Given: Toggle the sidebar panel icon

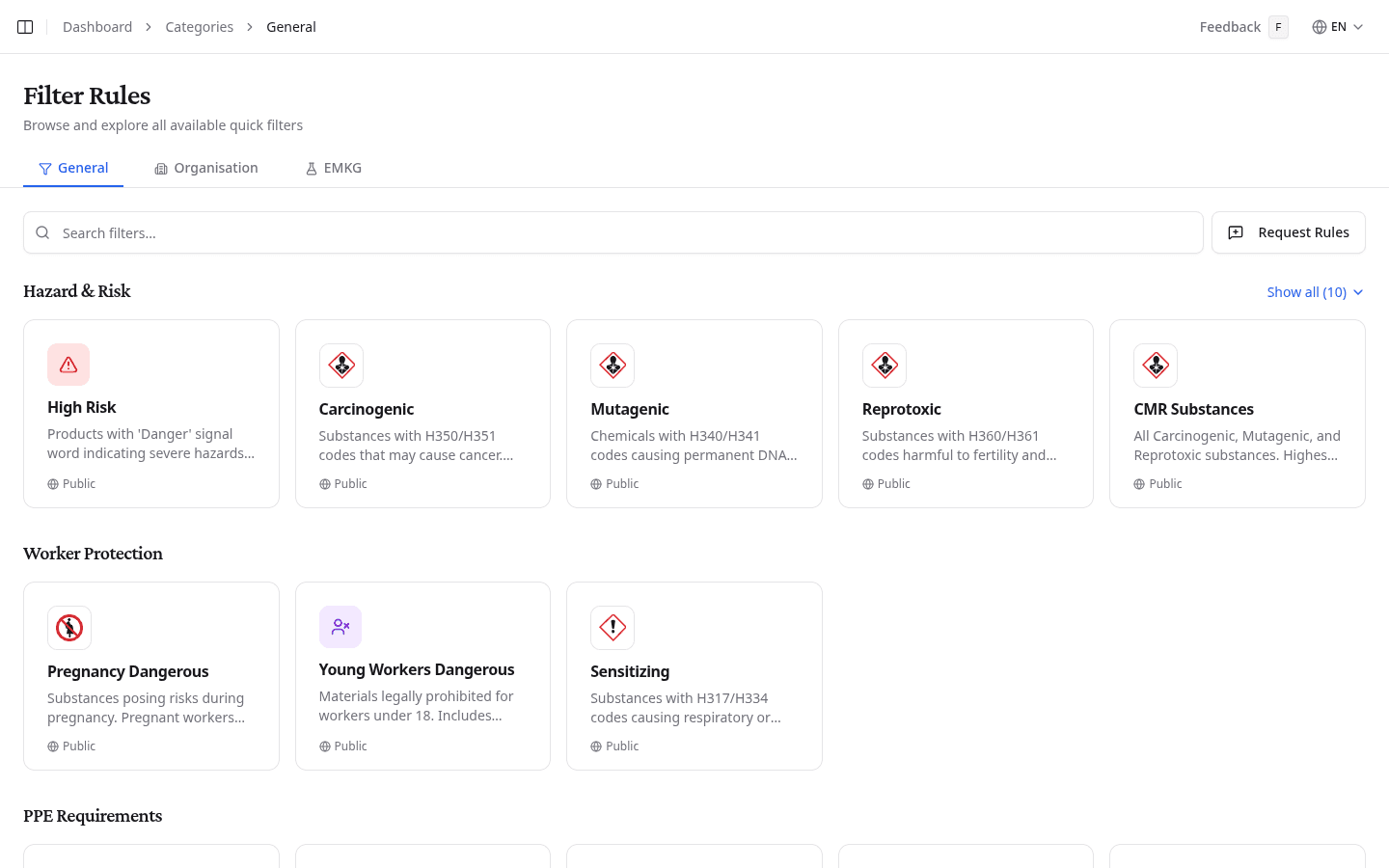Looking at the screenshot, I should [x=25, y=27].
